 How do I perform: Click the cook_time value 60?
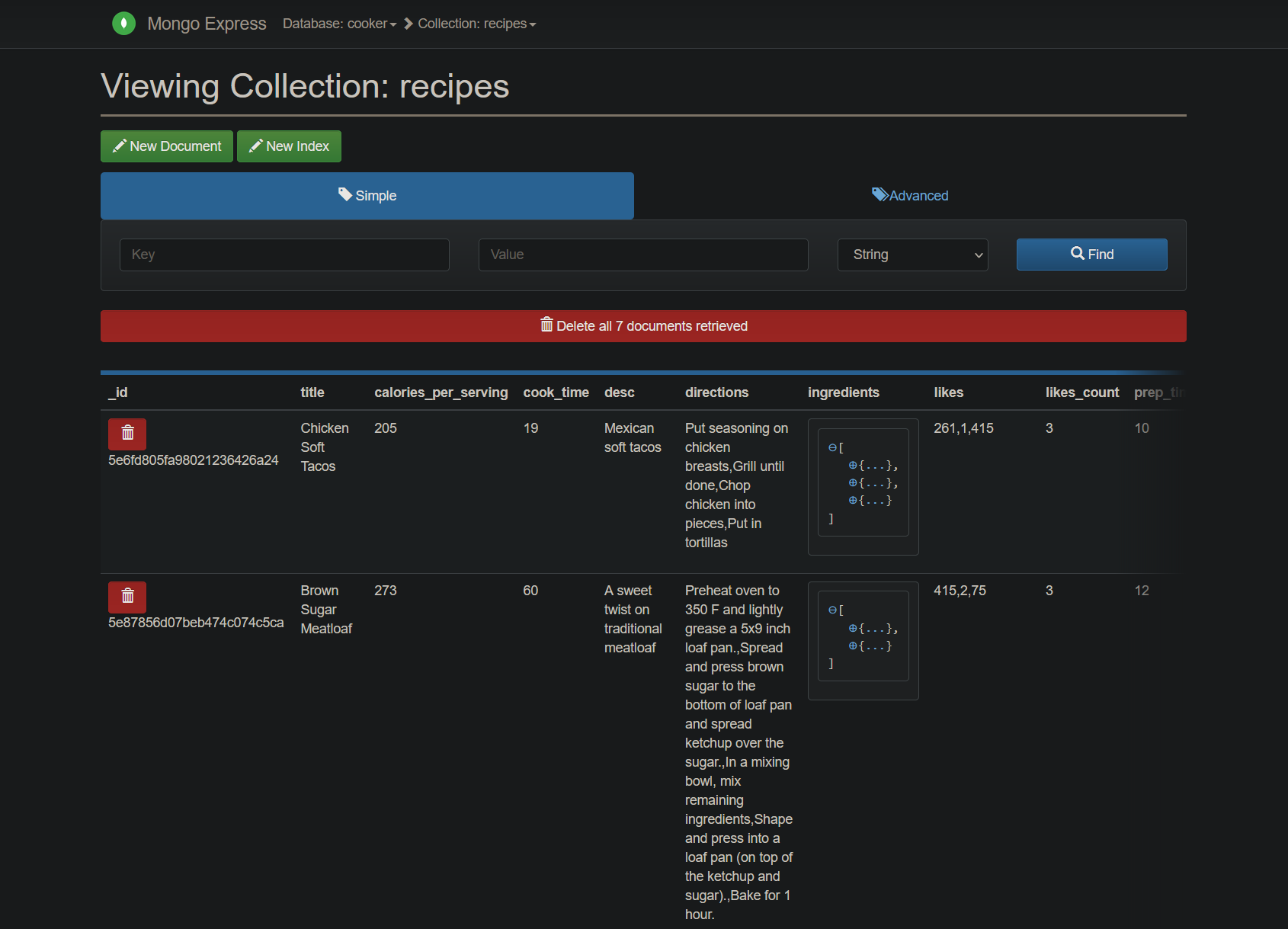pyautogui.click(x=530, y=591)
